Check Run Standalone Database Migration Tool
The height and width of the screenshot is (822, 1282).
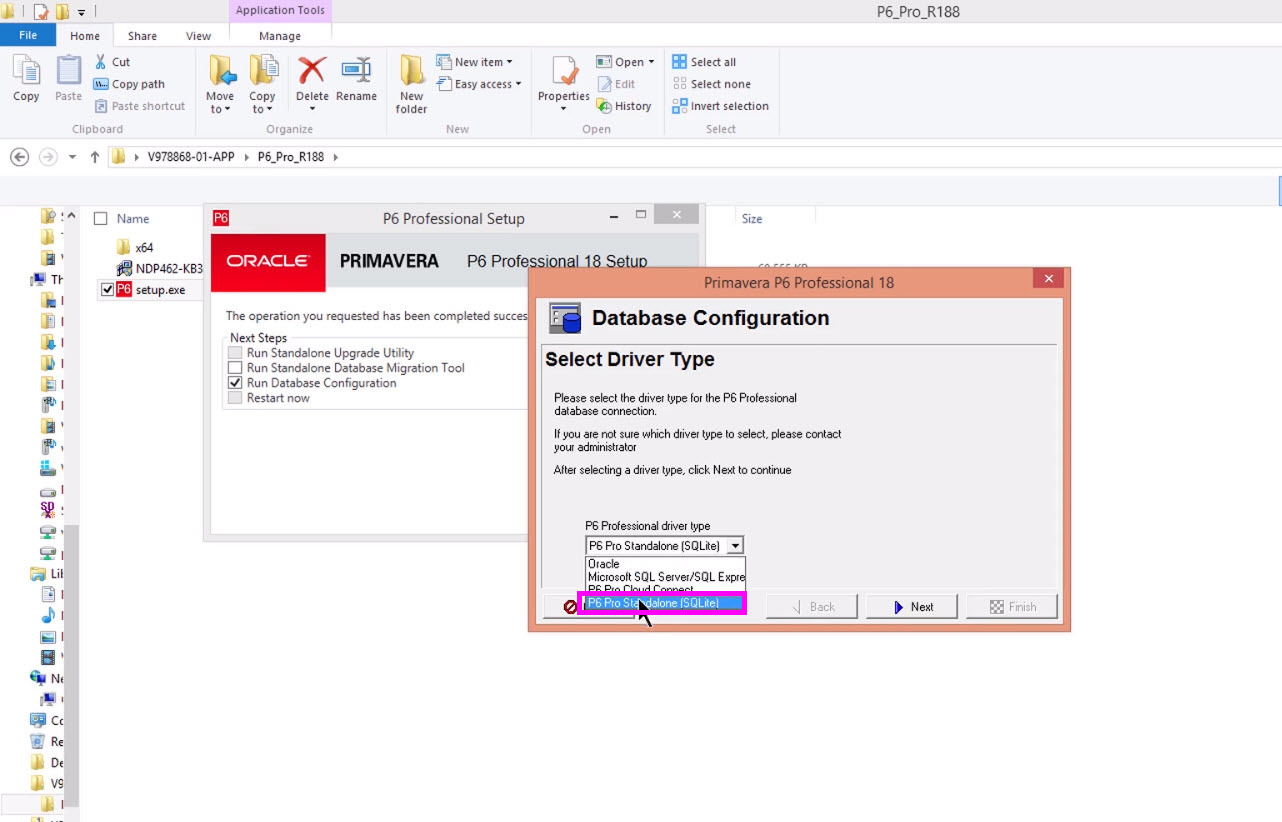(235, 368)
